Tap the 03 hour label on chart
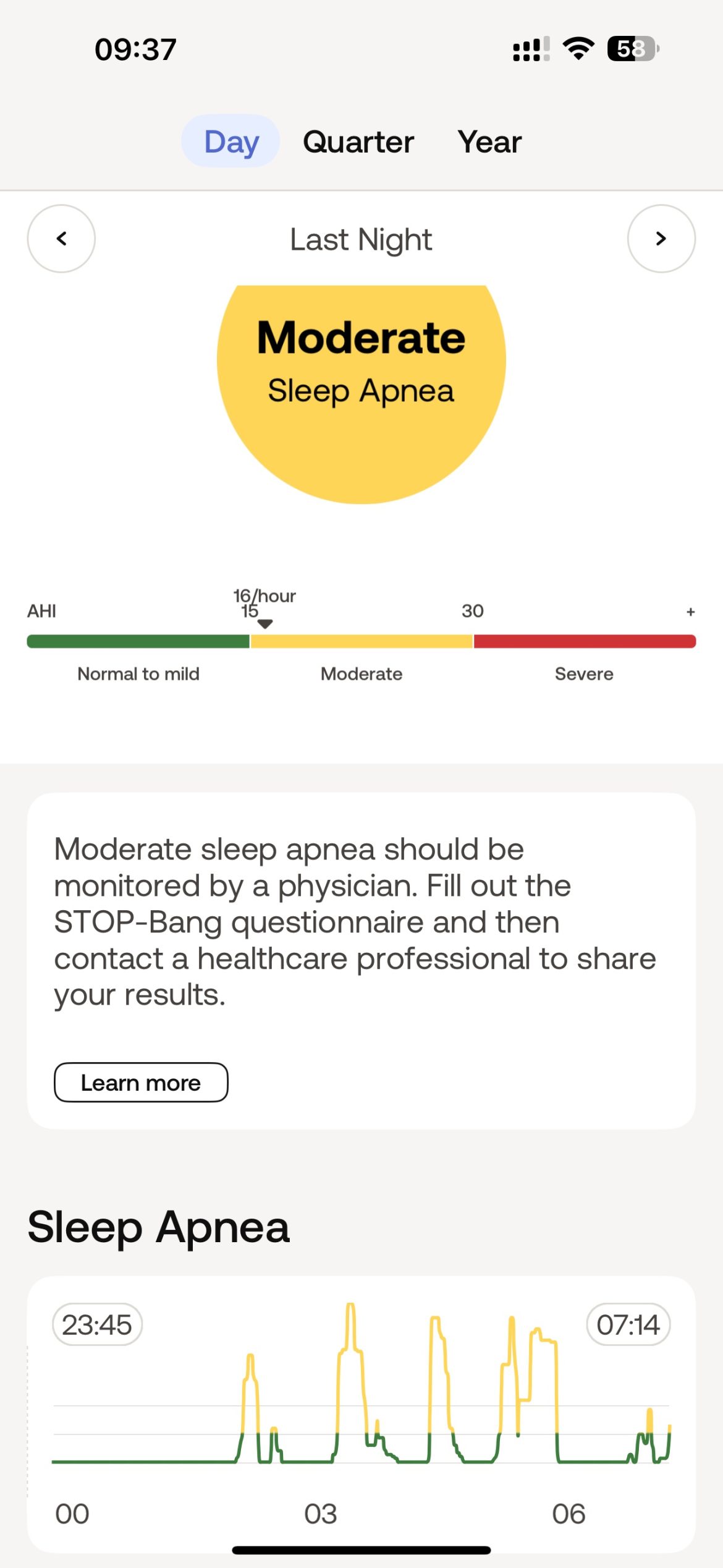This screenshot has height=1568, width=723. 320,1514
